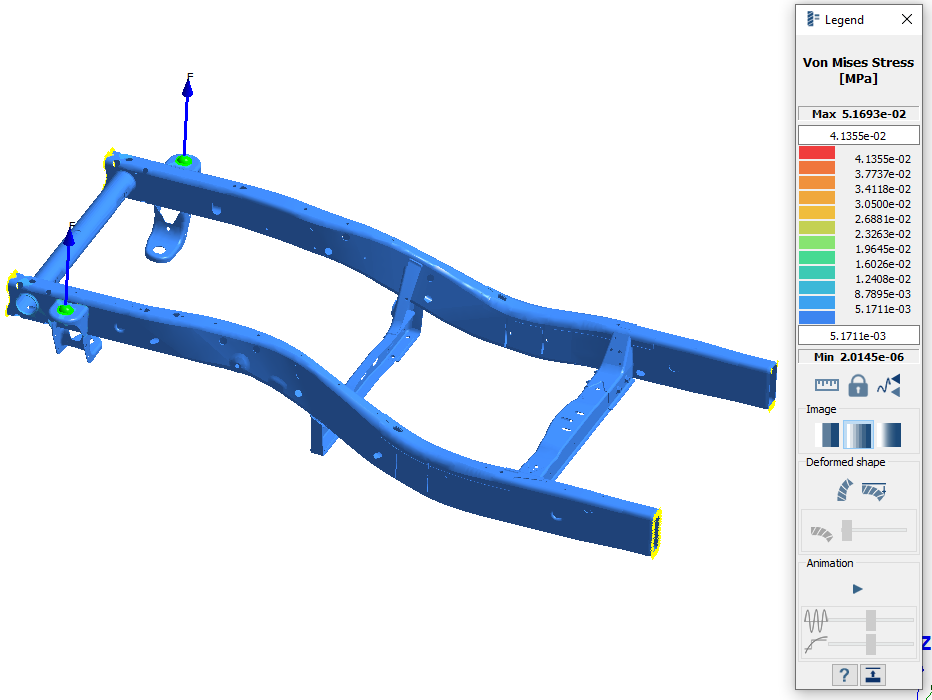Select the ruler measurement icon
Viewport: 932px width, 700px height.
(827, 385)
